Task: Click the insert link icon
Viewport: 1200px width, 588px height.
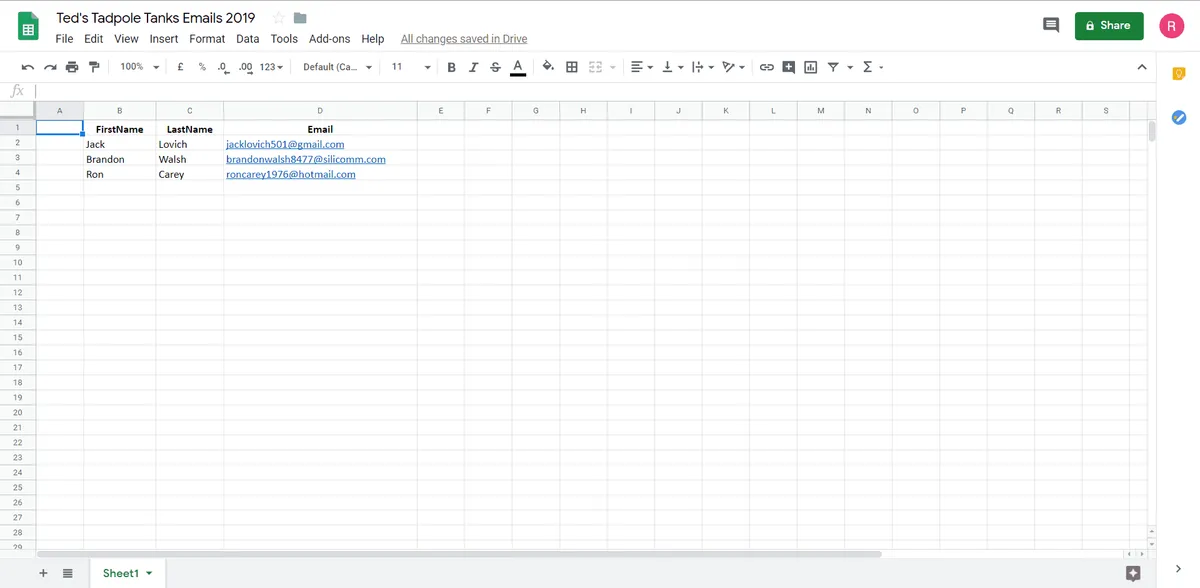Action: 767,67
